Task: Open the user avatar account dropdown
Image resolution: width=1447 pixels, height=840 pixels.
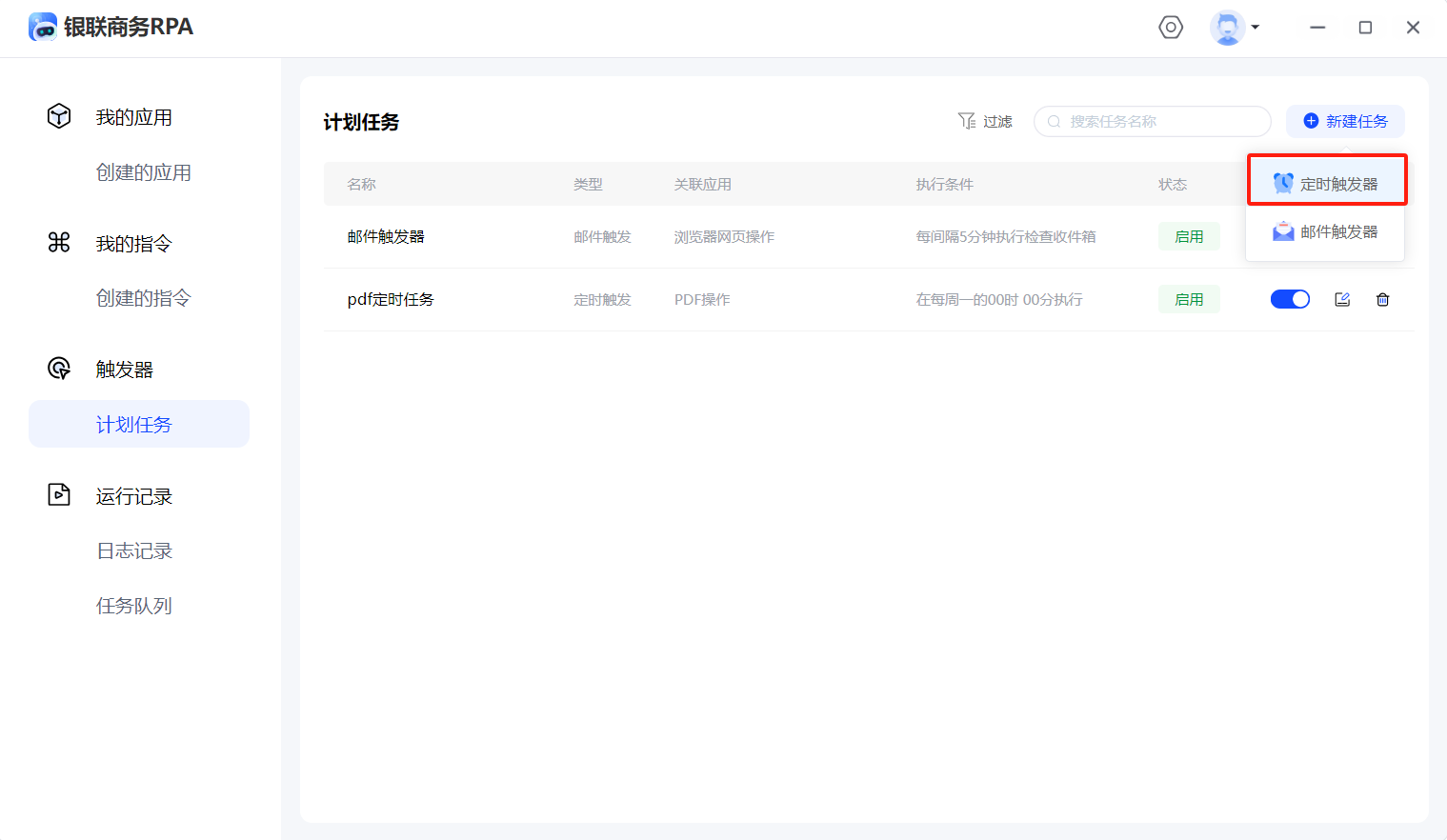Action: [x=1235, y=28]
